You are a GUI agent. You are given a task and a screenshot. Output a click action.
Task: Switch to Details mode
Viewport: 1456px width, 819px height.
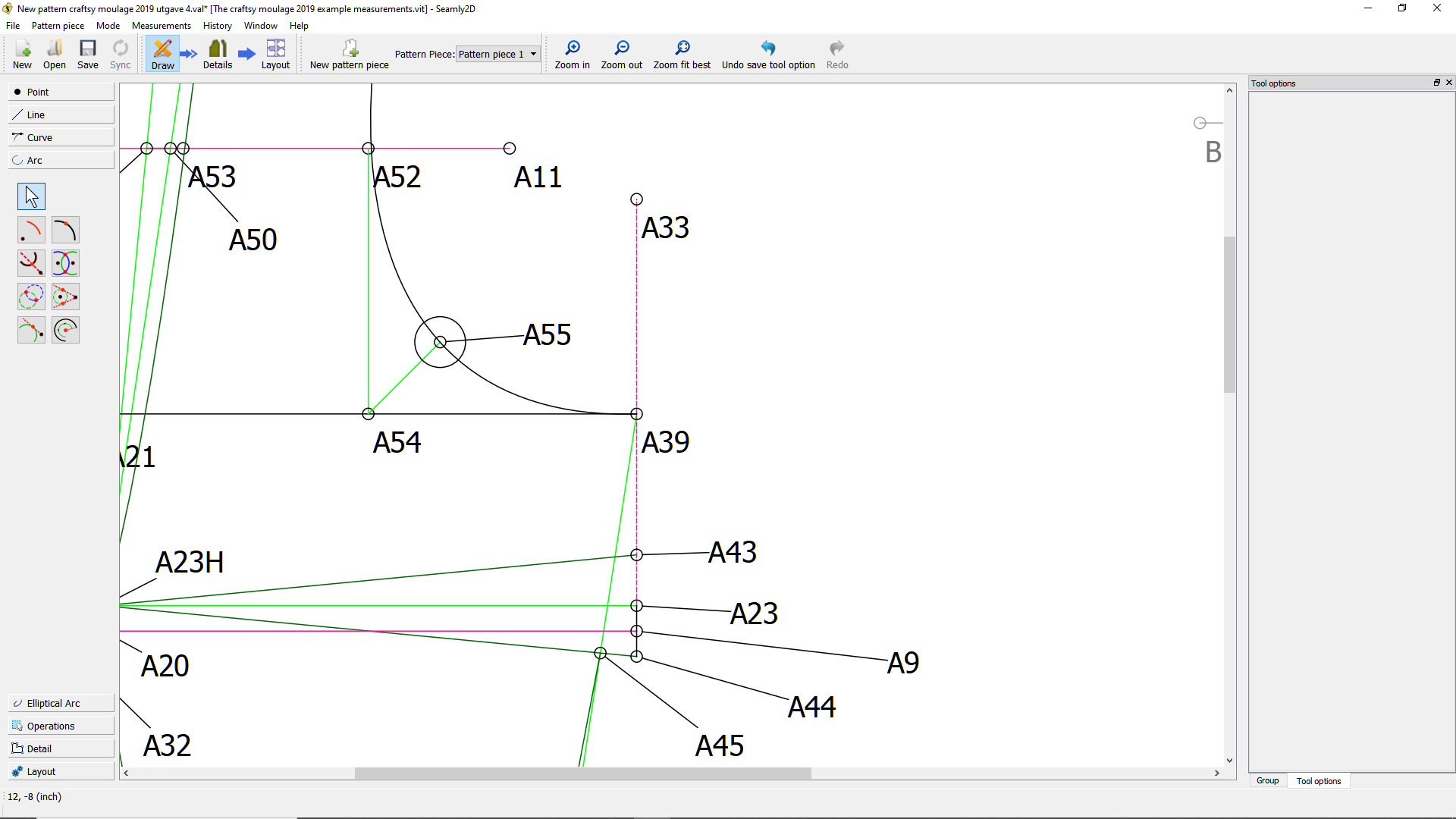tap(218, 55)
